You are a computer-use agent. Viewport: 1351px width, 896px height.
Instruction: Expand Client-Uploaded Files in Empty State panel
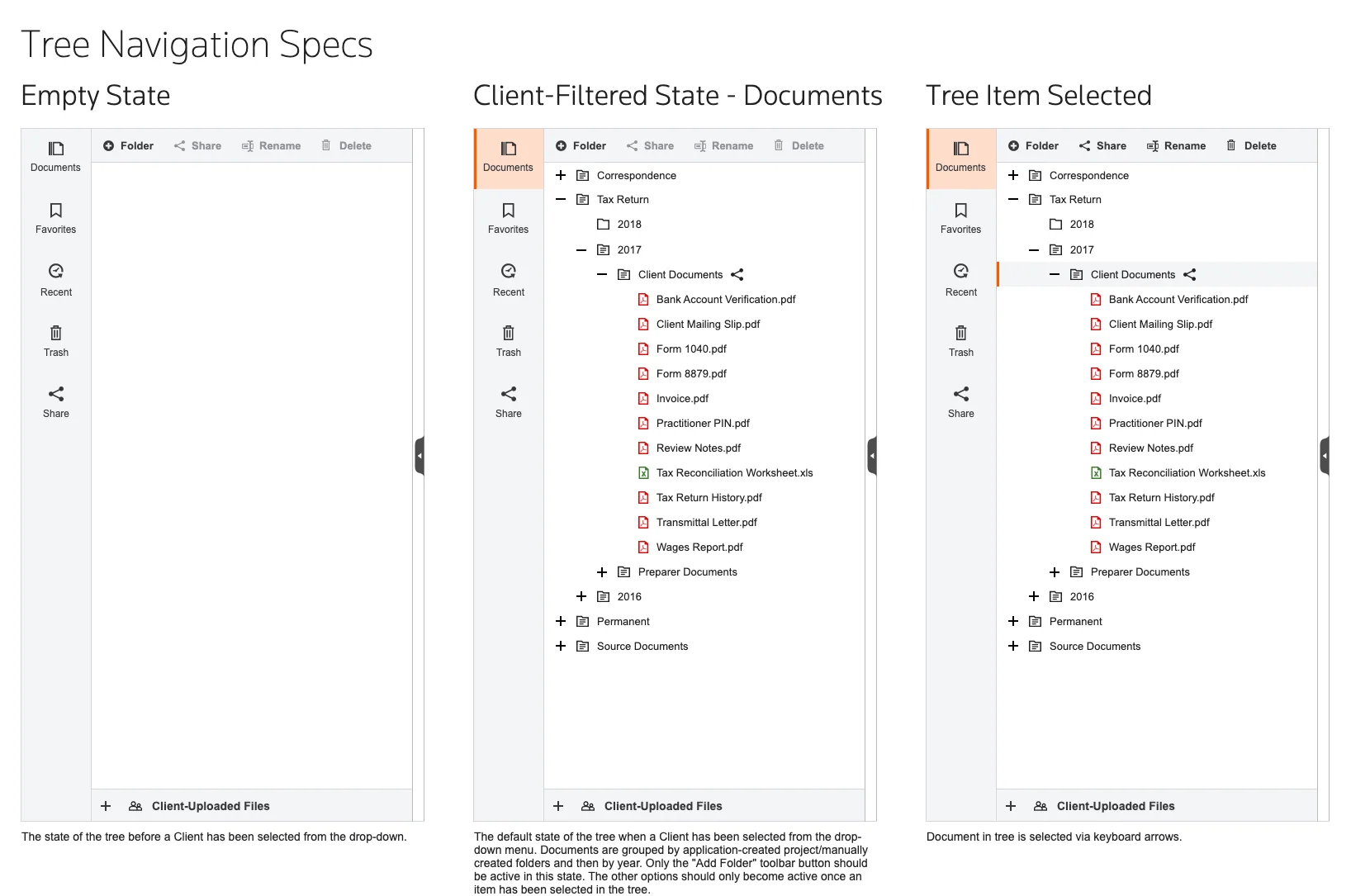106,806
